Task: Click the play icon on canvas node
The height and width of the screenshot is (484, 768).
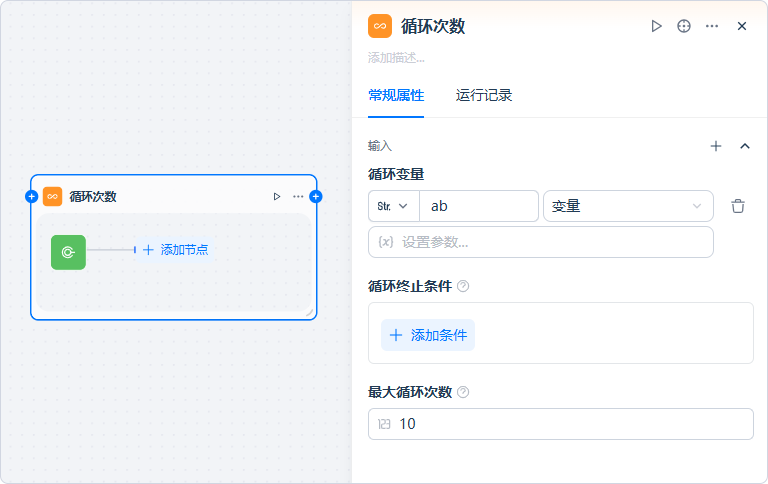Action: (x=277, y=196)
